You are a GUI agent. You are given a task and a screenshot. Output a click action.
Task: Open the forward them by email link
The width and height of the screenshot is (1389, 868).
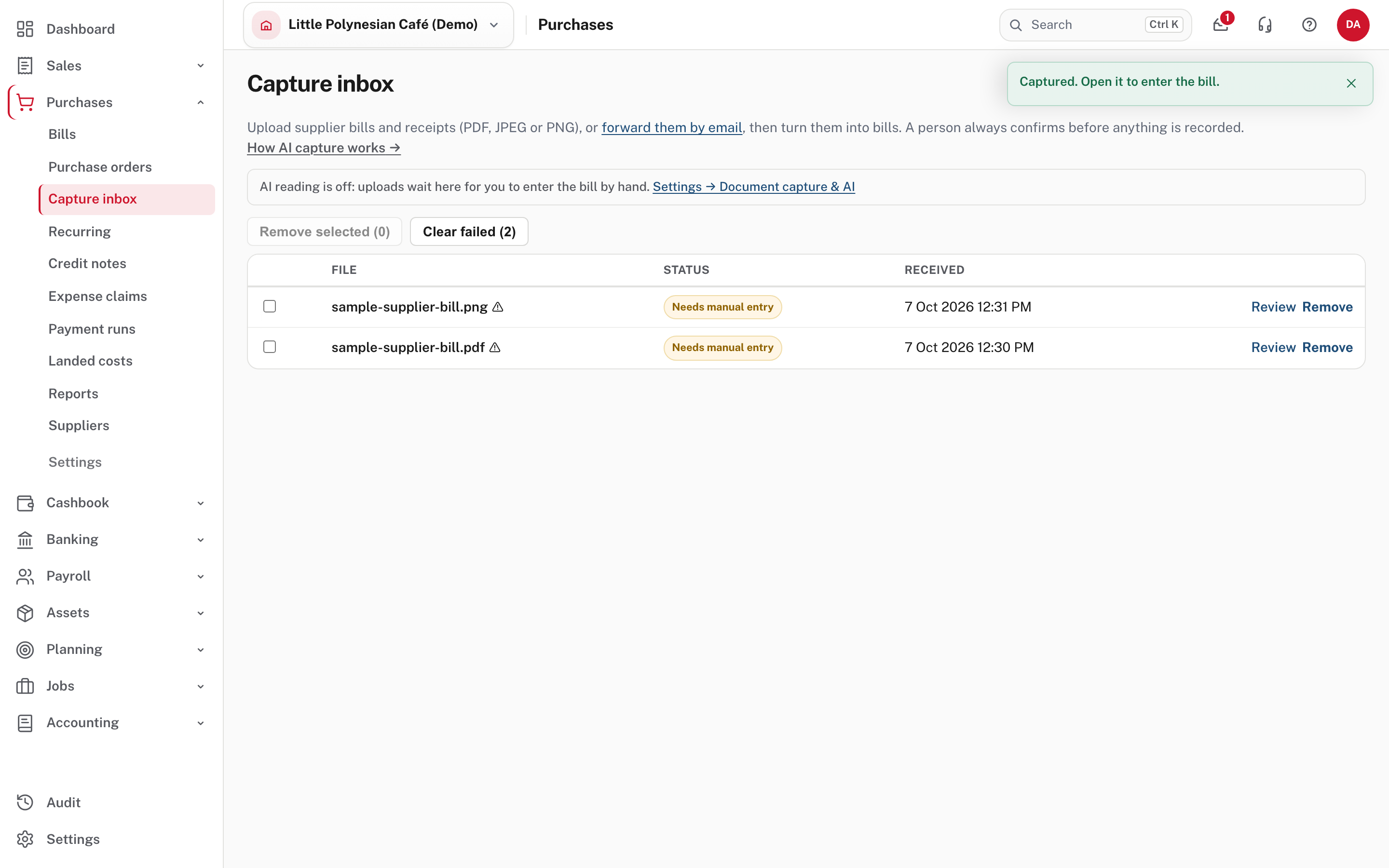[x=671, y=127]
